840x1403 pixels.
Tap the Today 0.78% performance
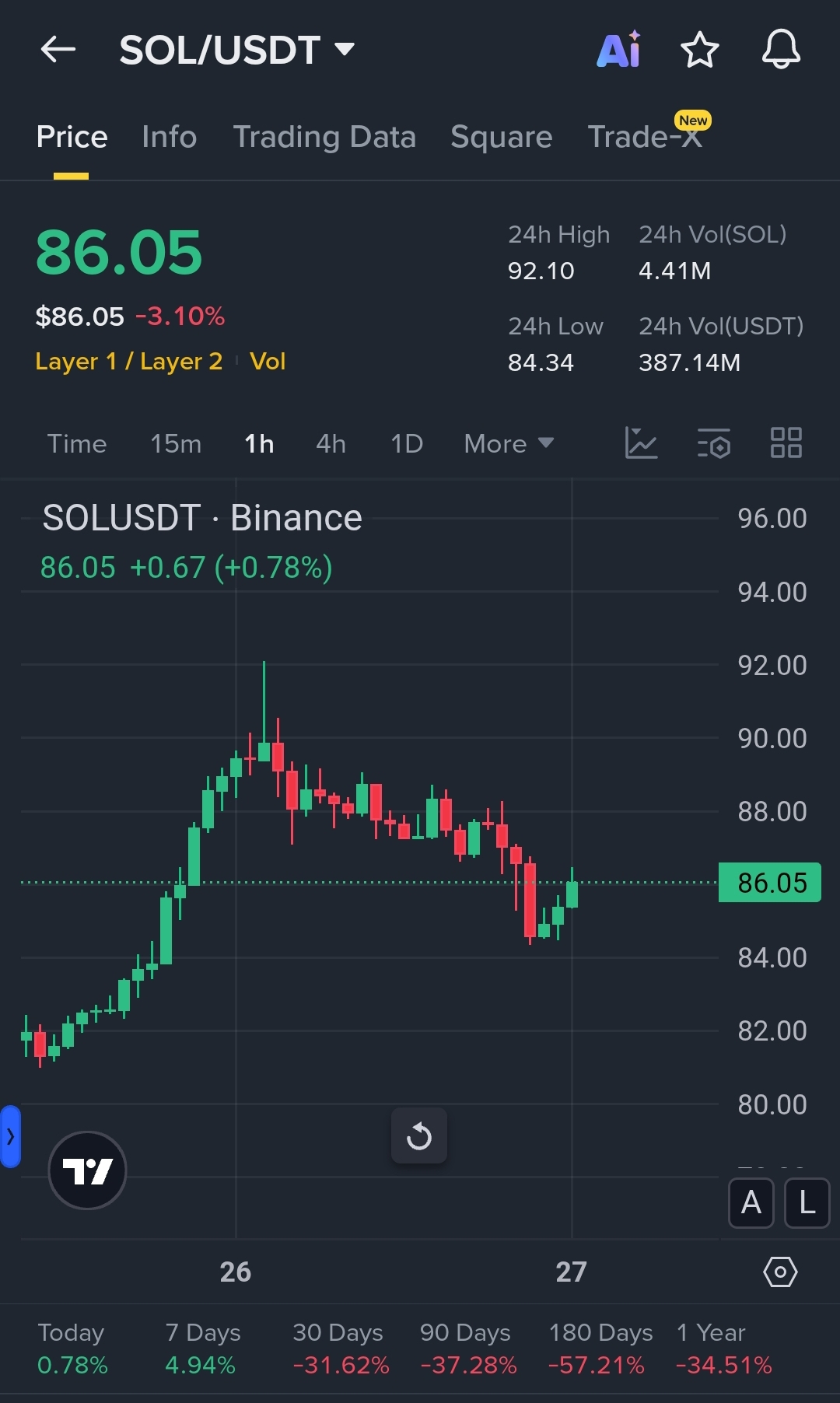pos(72,1349)
